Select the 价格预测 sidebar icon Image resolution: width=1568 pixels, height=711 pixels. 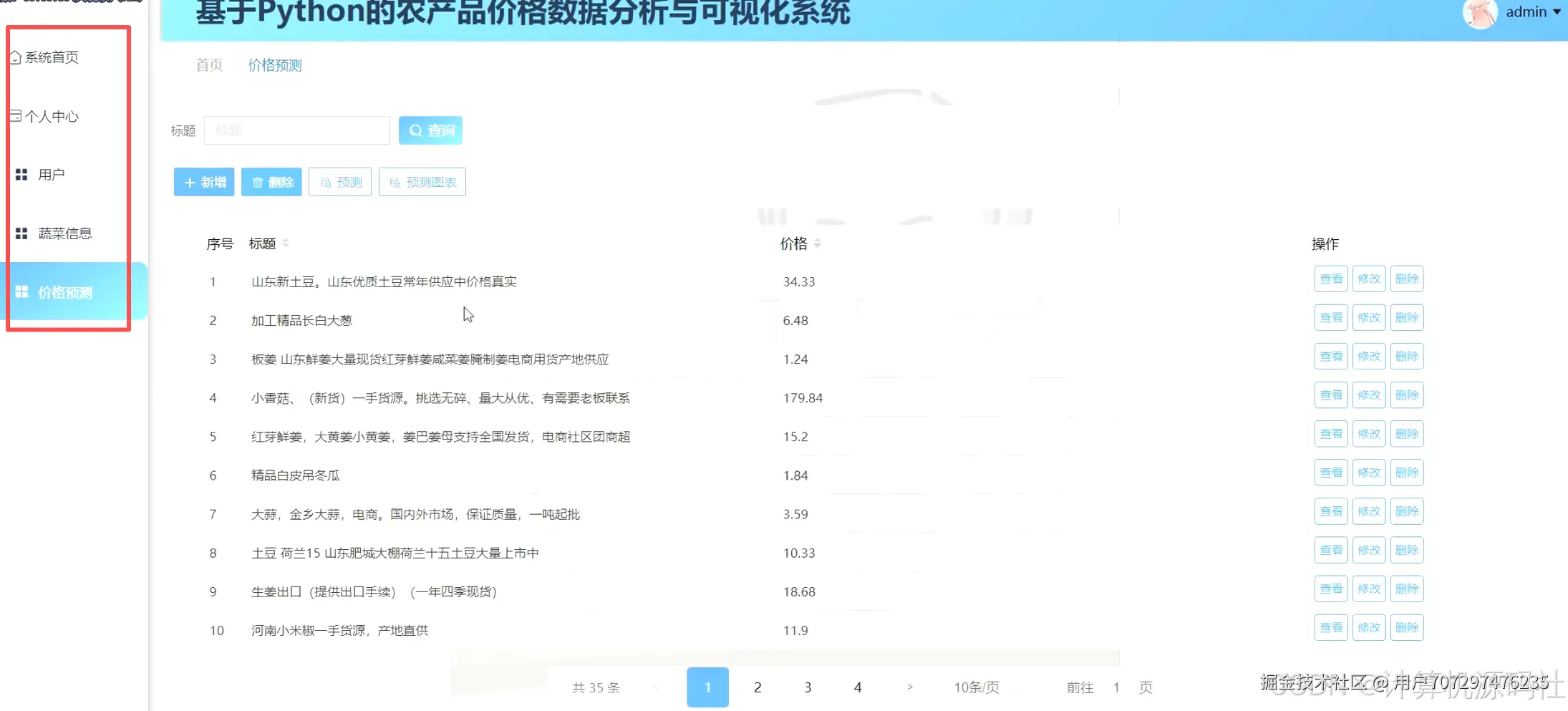(21, 291)
